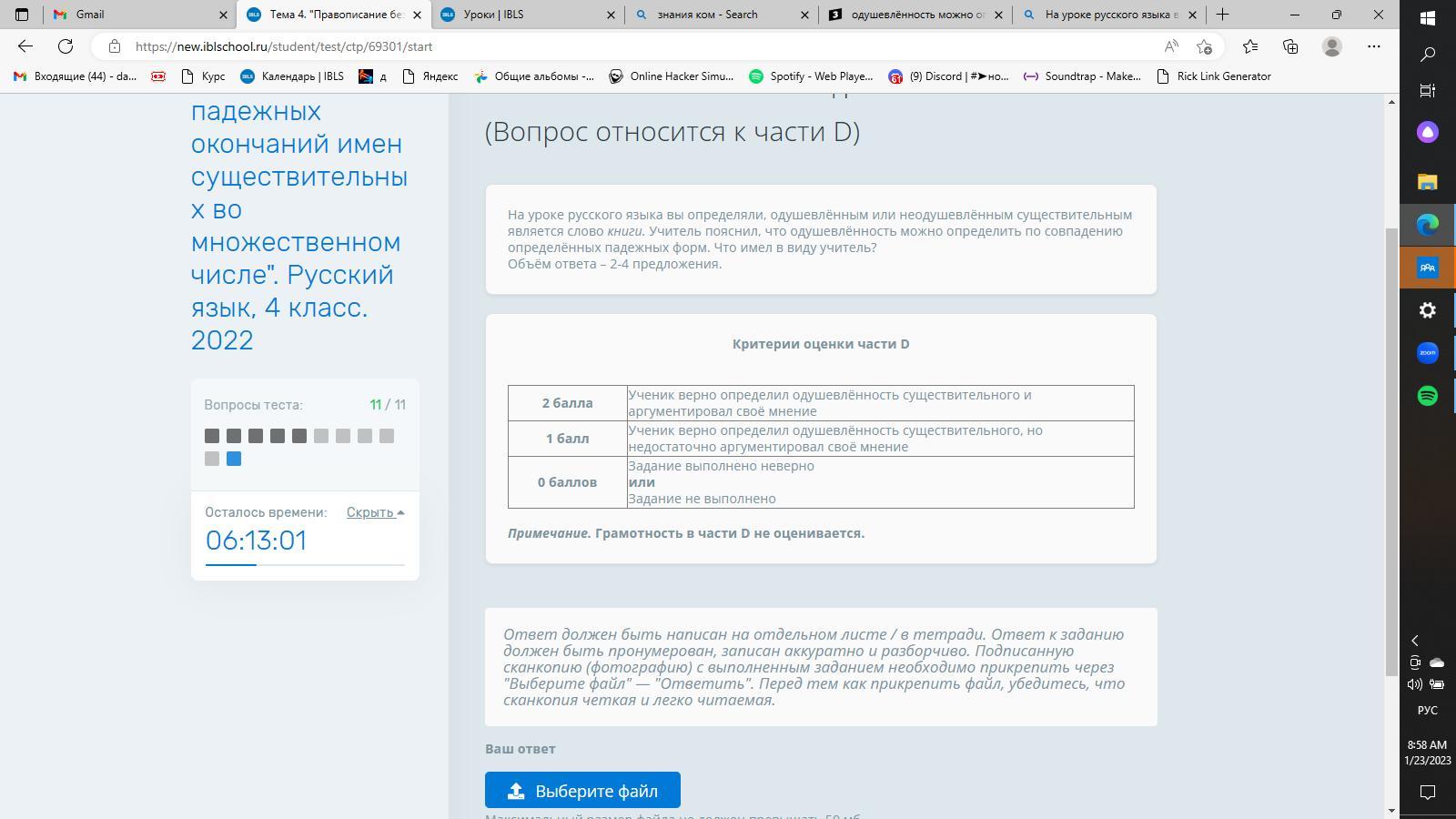Open the Discord bookmark
1456x819 pixels.
point(949,76)
